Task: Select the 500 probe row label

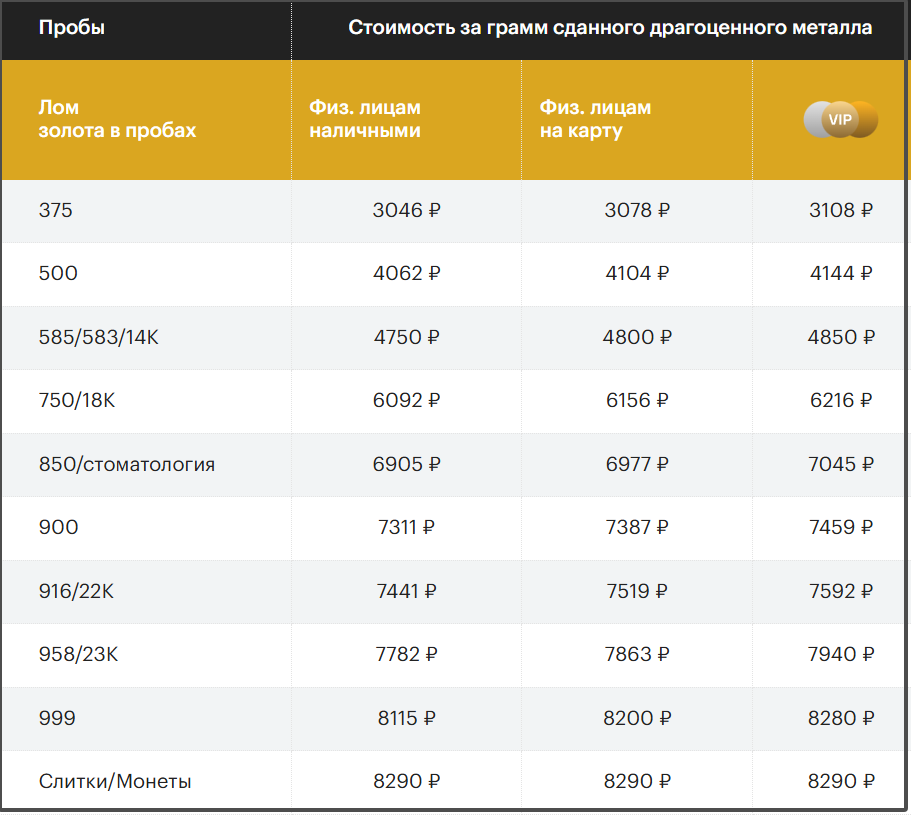Action: tap(58, 274)
